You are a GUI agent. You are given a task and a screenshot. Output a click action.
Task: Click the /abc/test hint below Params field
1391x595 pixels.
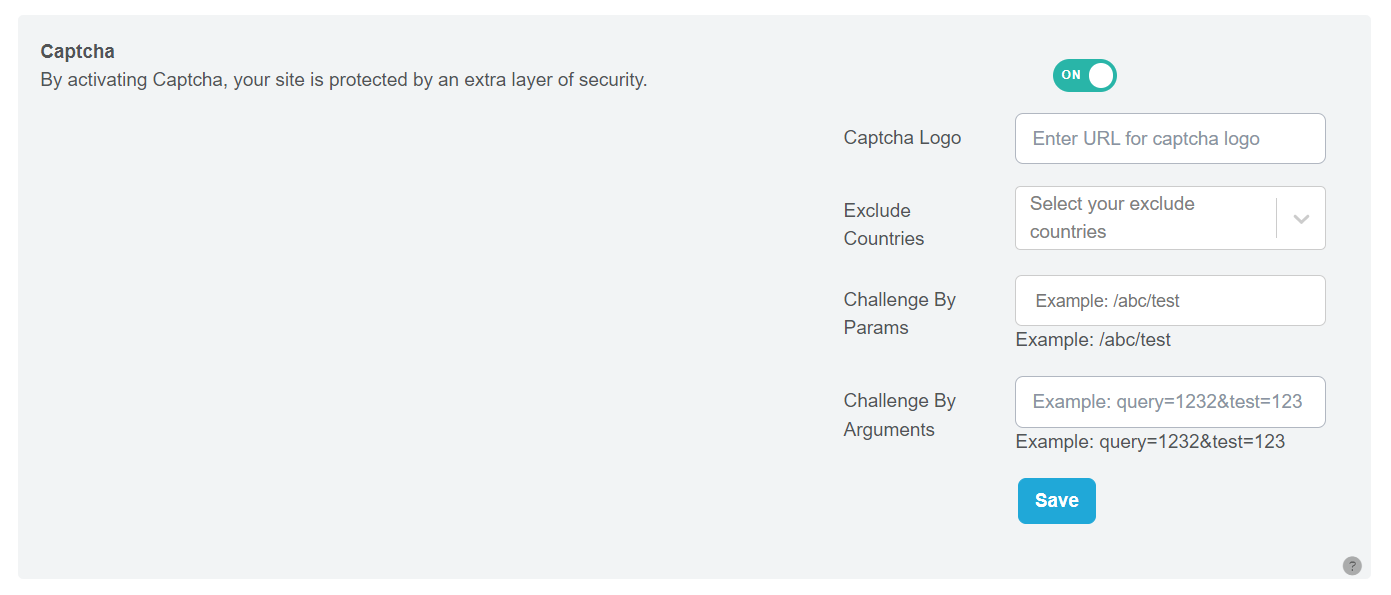tap(1092, 340)
